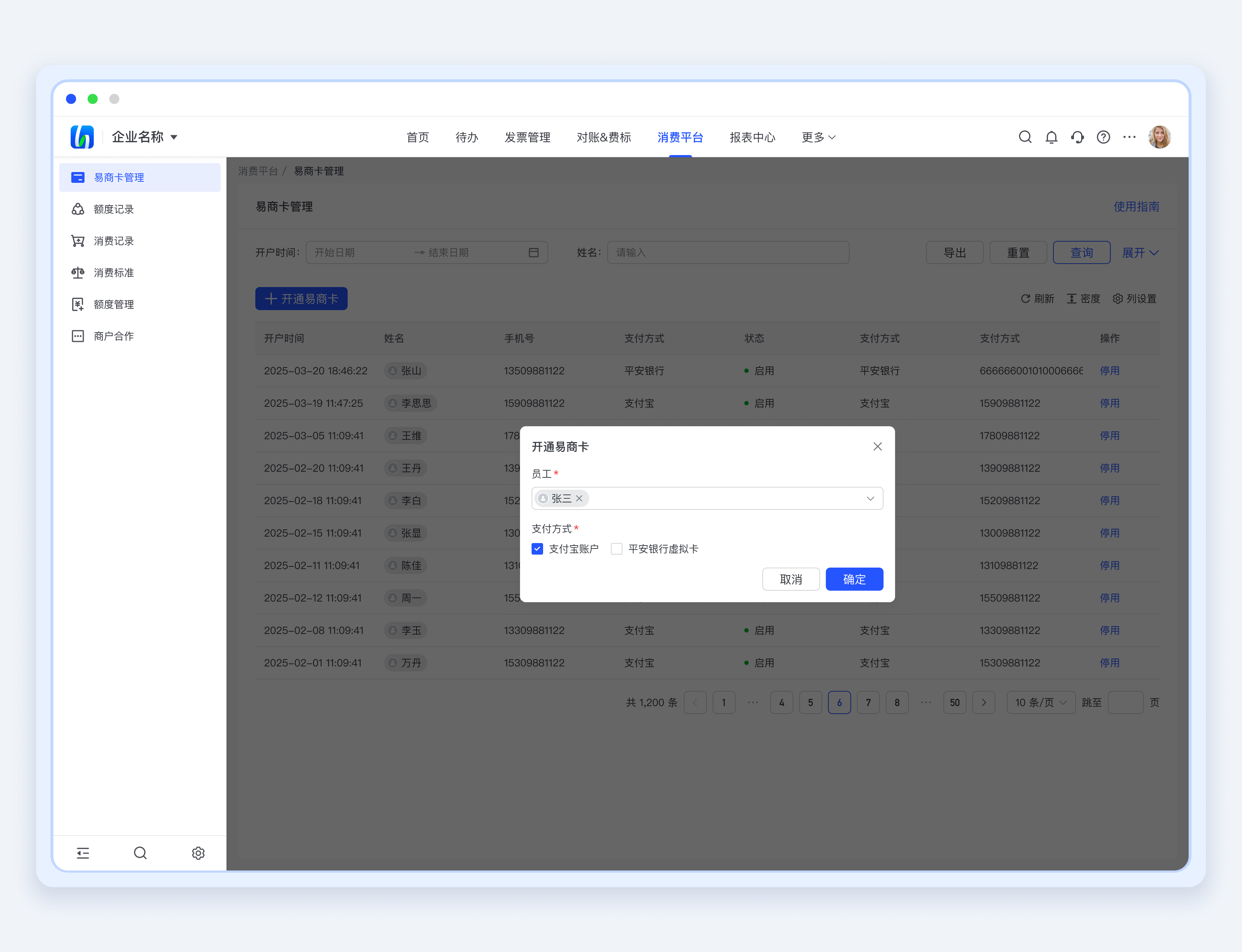Expand the 更多 navigation menu
This screenshot has height=952, width=1242.
(x=818, y=137)
